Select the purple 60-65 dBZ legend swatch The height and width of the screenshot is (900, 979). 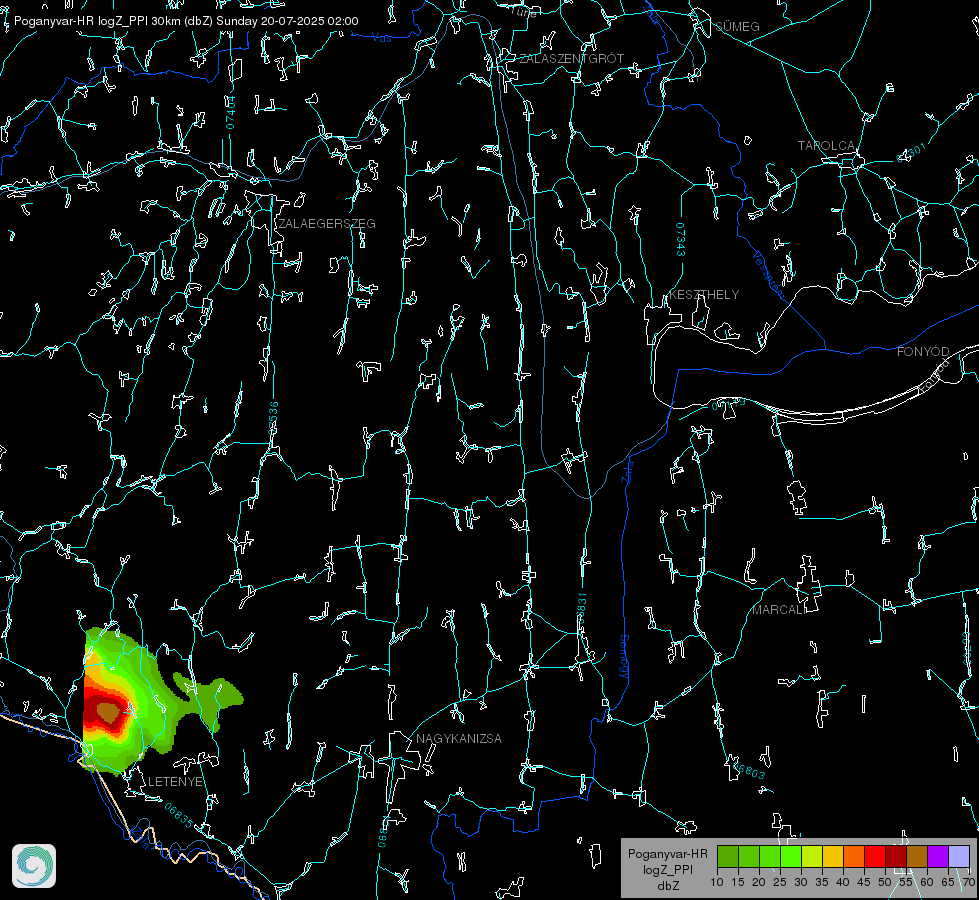[x=938, y=856]
